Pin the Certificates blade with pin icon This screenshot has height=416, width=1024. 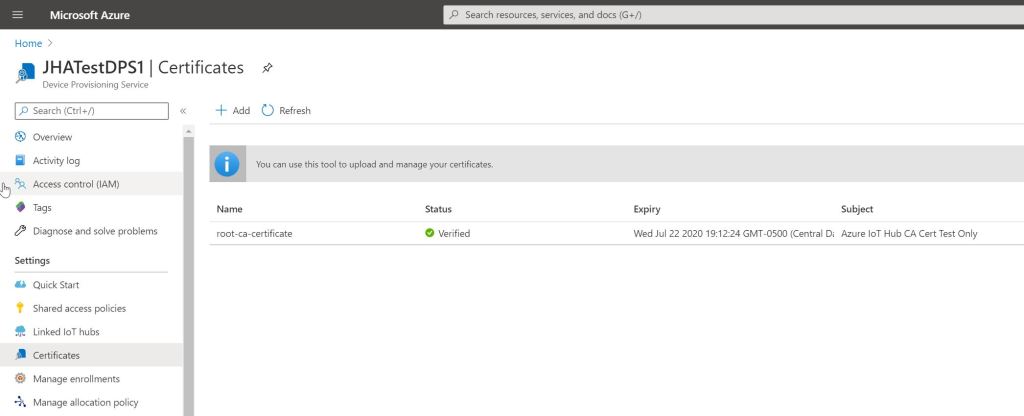coord(267,68)
